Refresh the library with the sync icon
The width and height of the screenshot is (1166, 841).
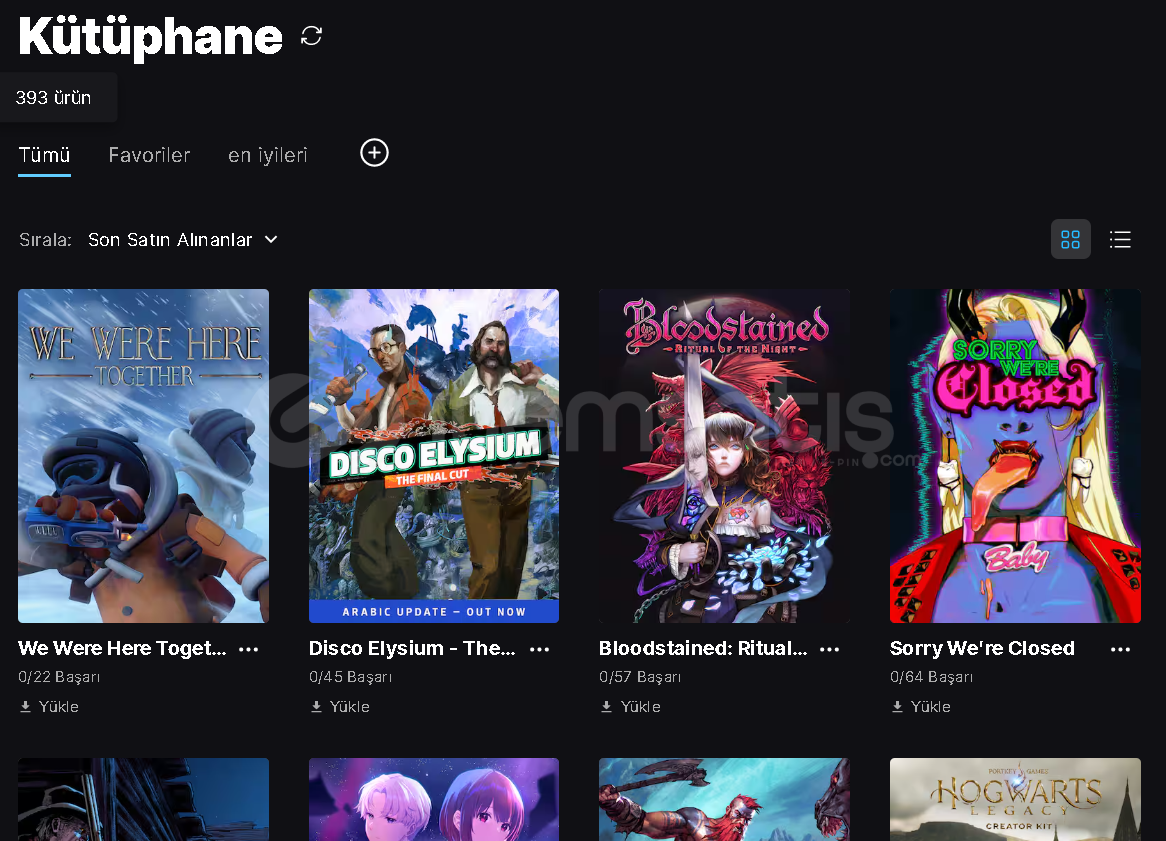tap(312, 36)
